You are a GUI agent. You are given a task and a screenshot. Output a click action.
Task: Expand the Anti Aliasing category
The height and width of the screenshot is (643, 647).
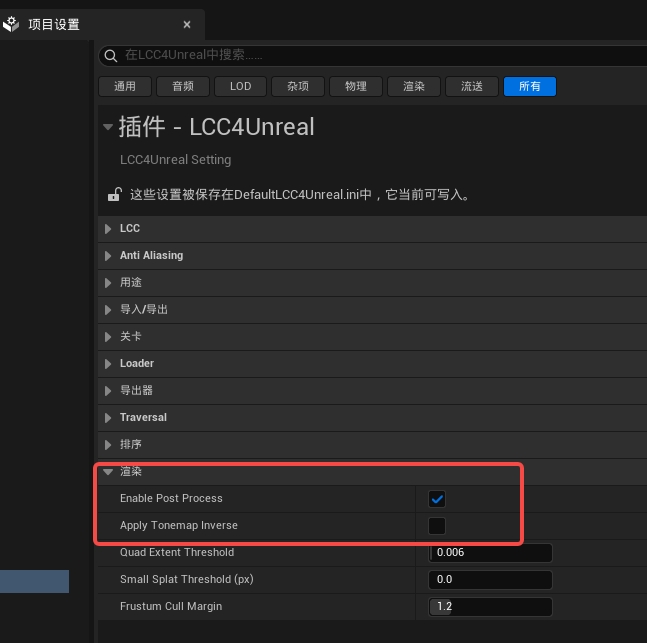(x=108, y=256)
